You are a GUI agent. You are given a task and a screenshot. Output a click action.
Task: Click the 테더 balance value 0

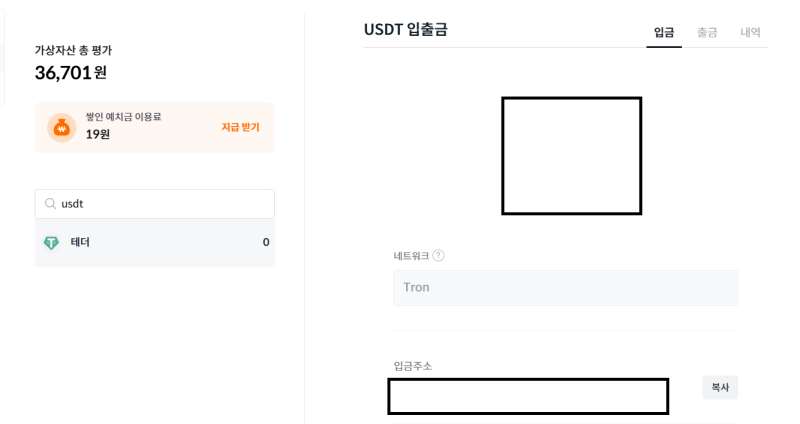(x=266, y=242)
